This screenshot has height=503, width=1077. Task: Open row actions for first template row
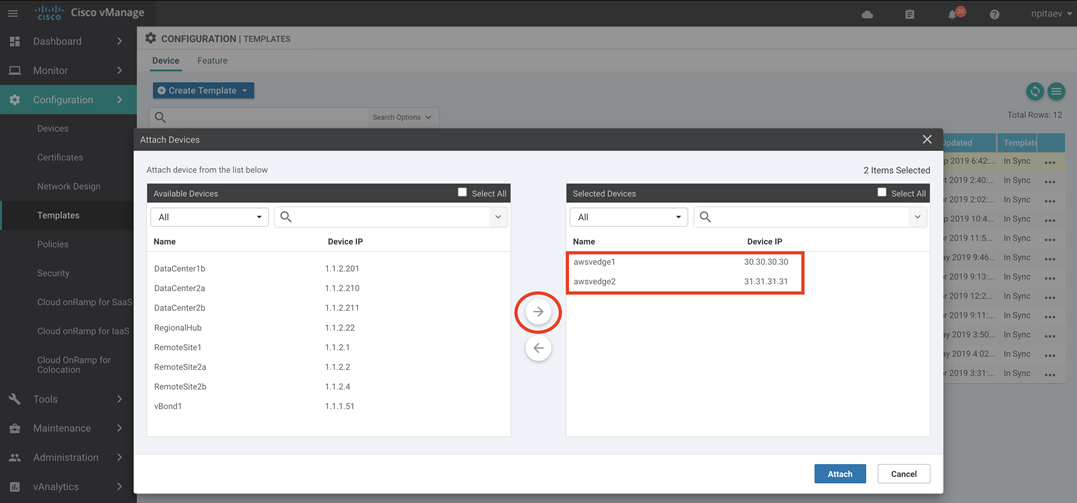coord(1050,163)
